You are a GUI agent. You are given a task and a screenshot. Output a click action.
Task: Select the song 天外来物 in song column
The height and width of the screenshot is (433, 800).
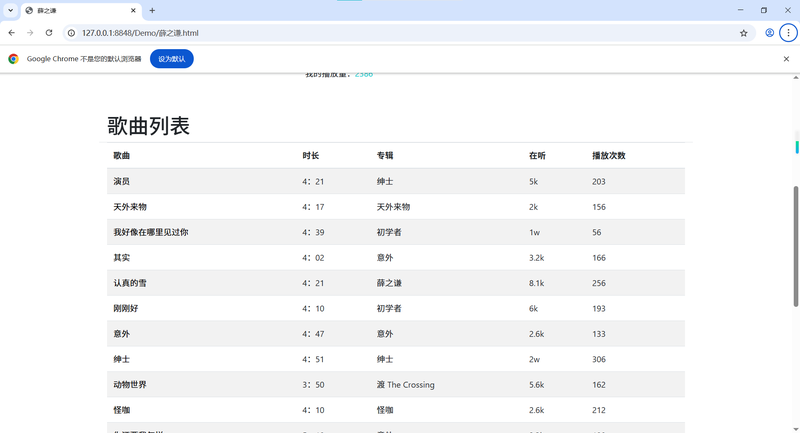click(x=130, y=207)
